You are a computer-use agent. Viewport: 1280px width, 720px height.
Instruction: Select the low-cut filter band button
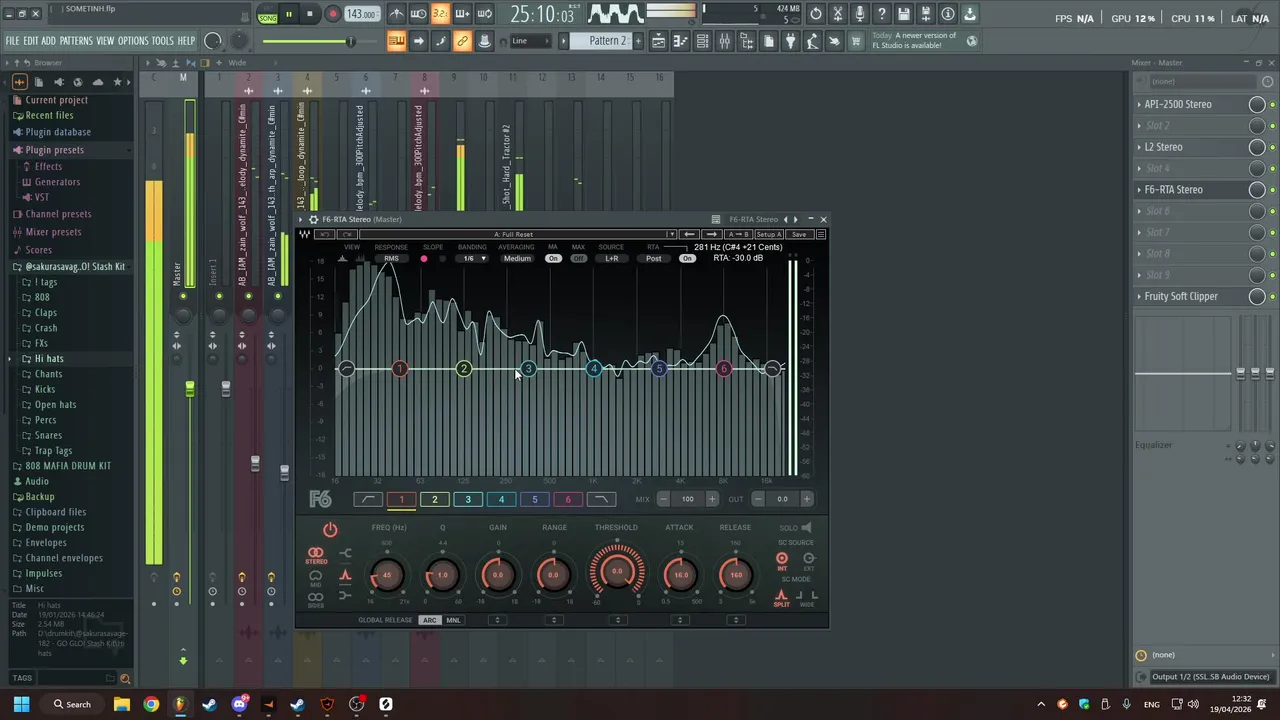coord(367,499)
